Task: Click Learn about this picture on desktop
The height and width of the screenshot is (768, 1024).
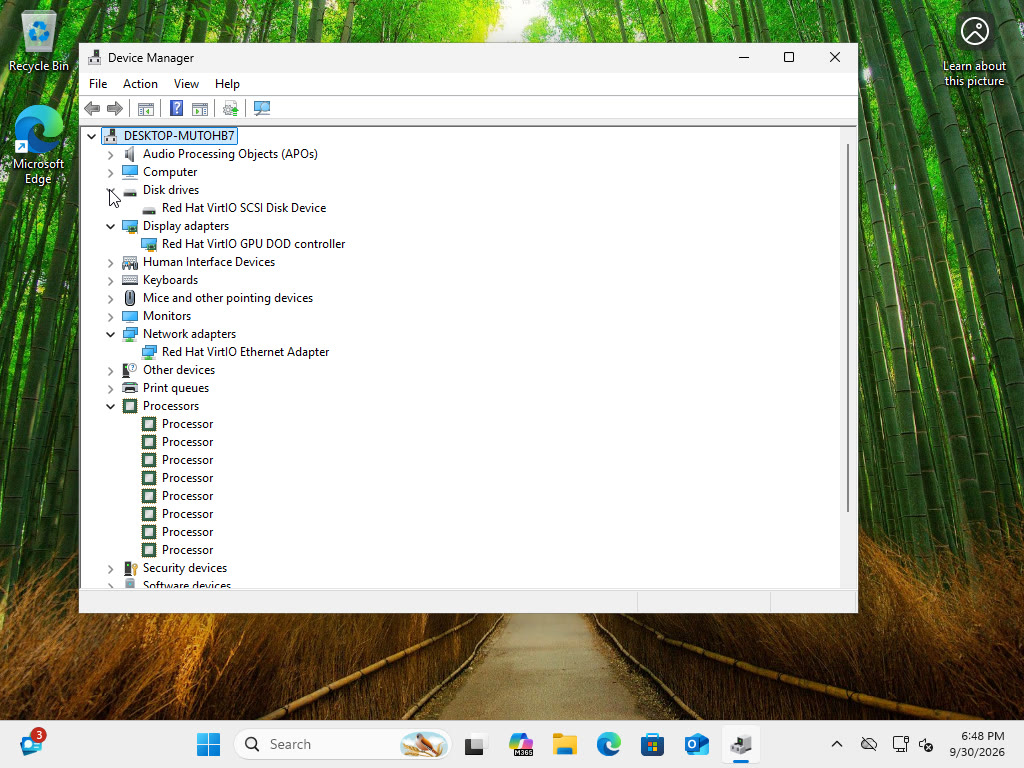Action: tap(974, 51)
